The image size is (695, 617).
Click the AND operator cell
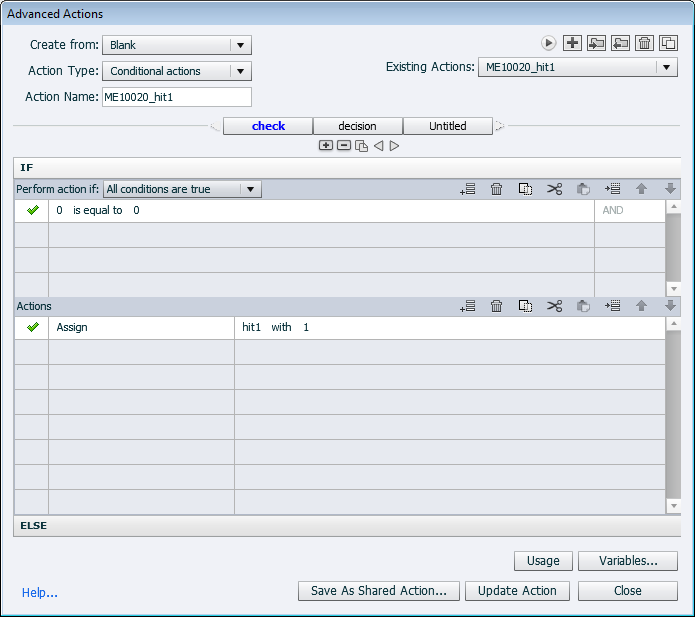pos(630,211)
